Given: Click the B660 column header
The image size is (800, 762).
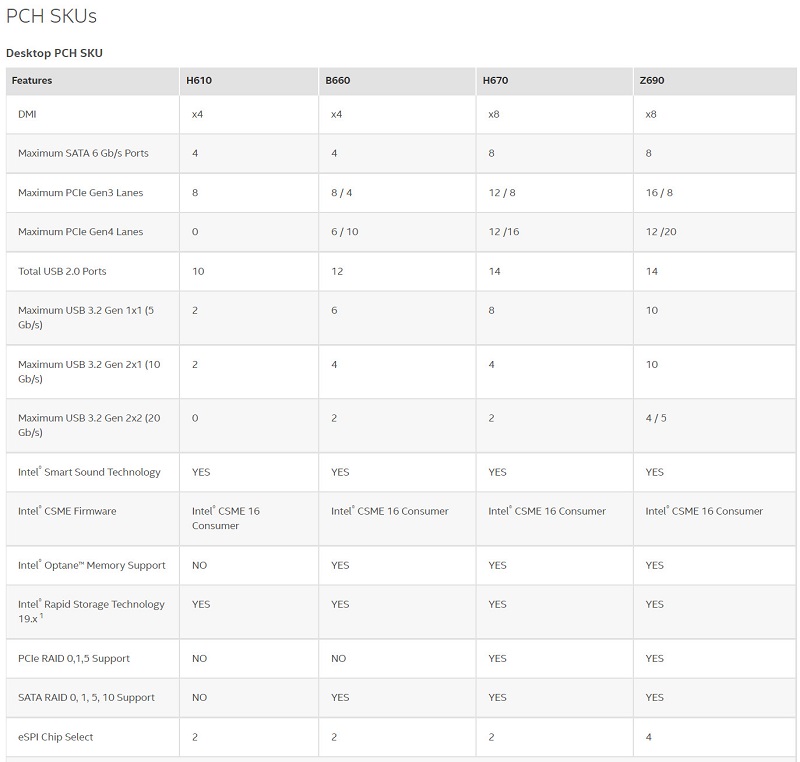Looking at the screenshot, I should [x=337, y=80].
